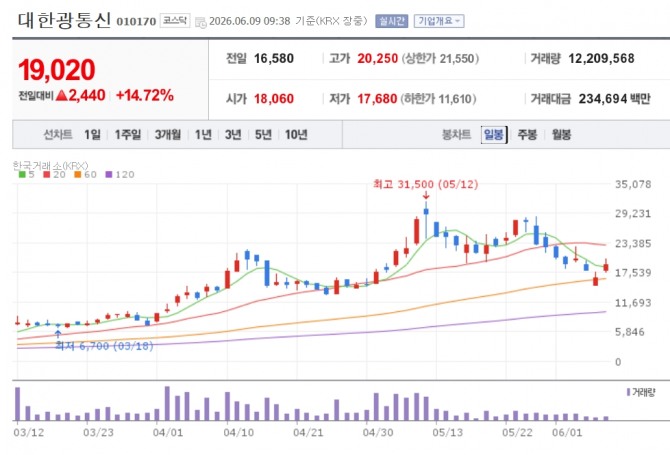Click the +14.72% change percentage

[145, 95]
